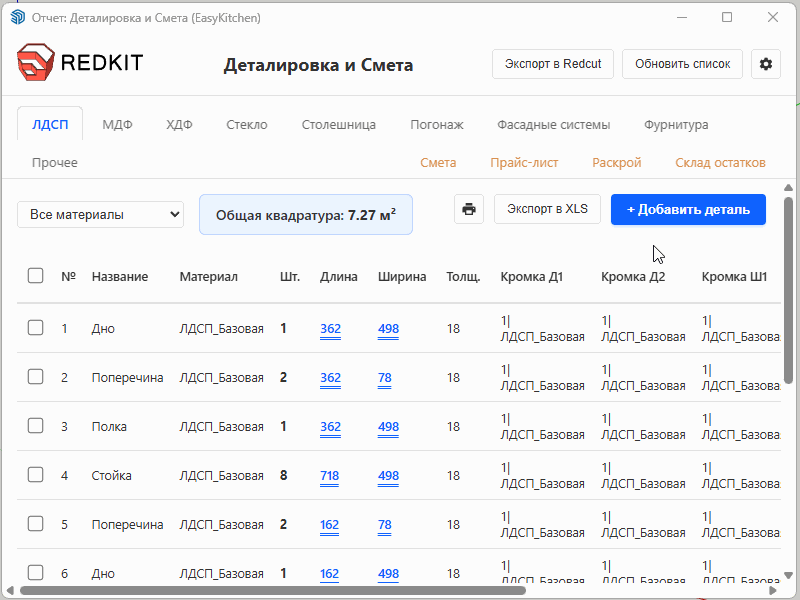This screenshot has width=800, height=600.
Task: Open the Погонаж tab
Action: click(x=437, y=124)
